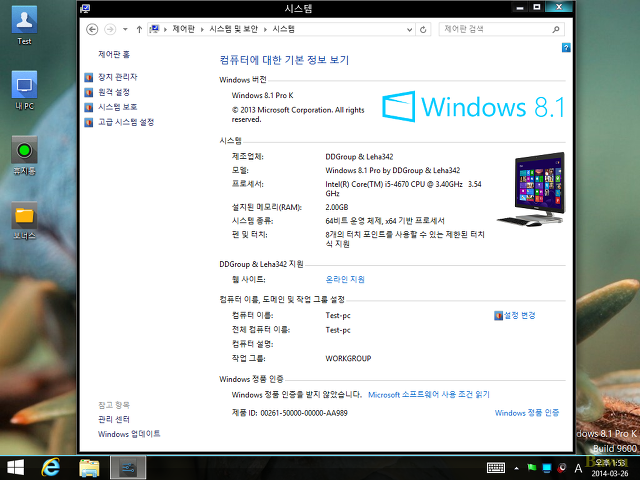This screenshot has height=480, width=640.
Task: Click the shield icon next to 설정 변경
Action: point(498,316)
